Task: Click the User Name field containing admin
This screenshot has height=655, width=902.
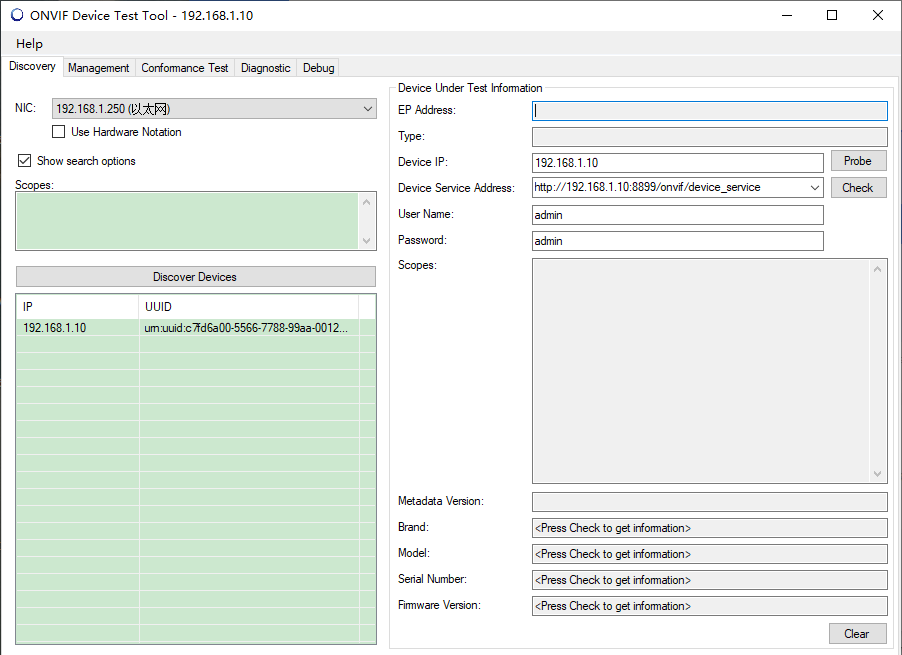Action: [x=678, y=214]
